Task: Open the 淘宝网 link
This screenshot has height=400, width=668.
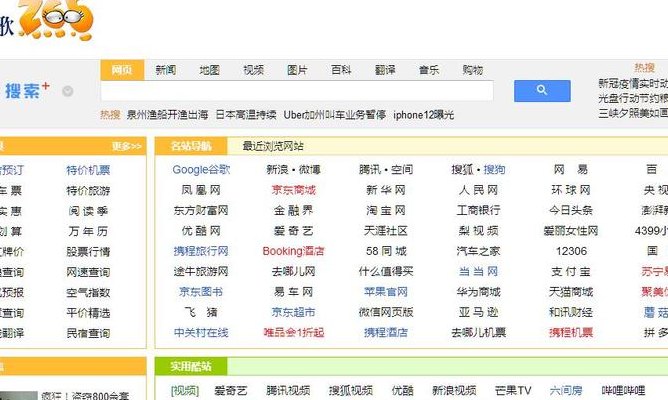Action: pyautogui.click(x=386, y=210)
